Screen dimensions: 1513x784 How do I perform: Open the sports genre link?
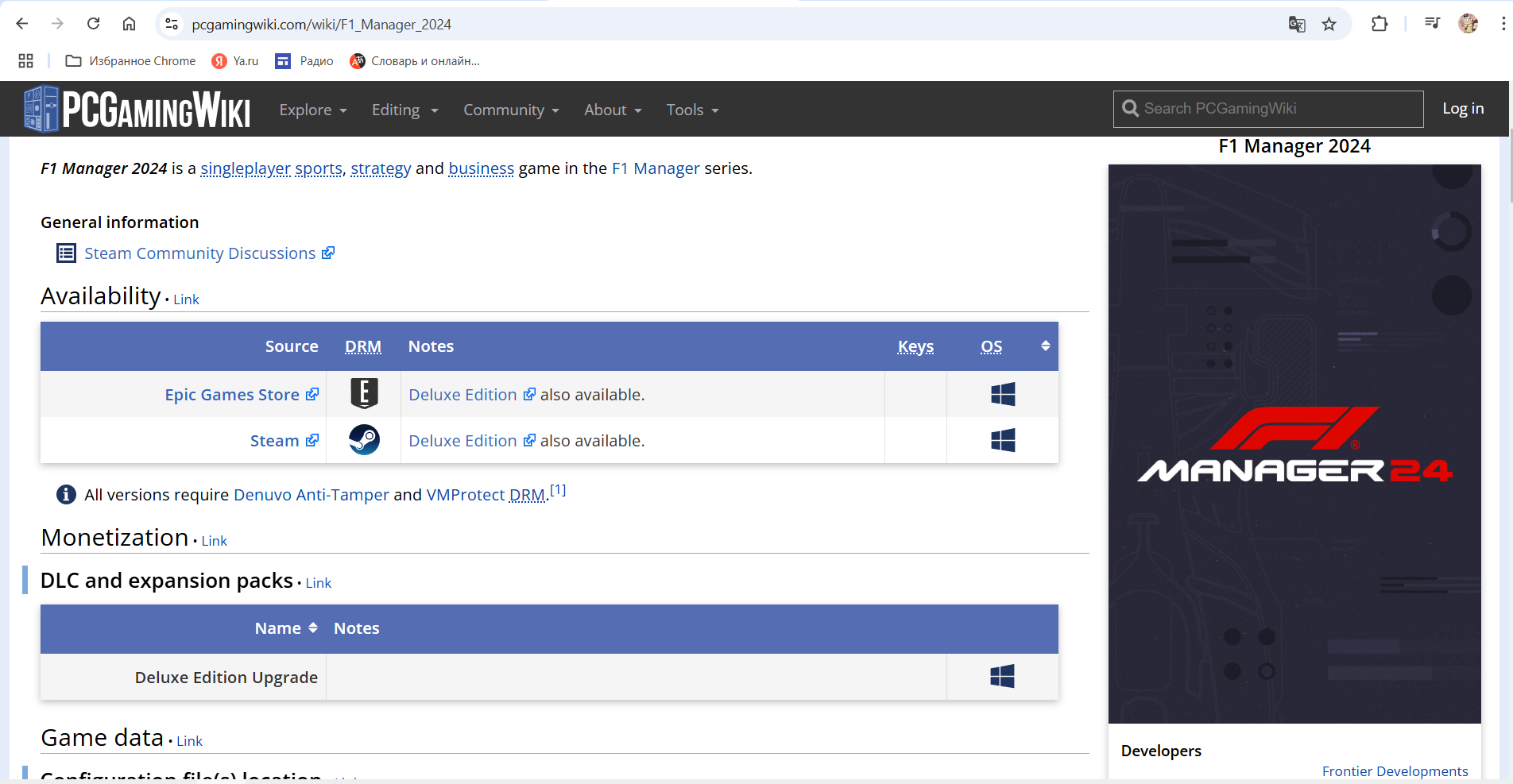tap(319, 168)
